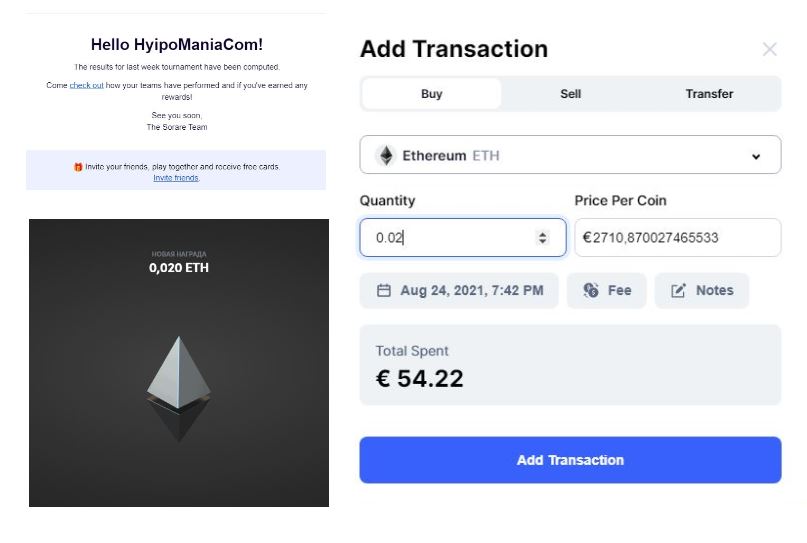Focus the Quantity input field
This screenshot has height=543, width=807.
(450, 238)
